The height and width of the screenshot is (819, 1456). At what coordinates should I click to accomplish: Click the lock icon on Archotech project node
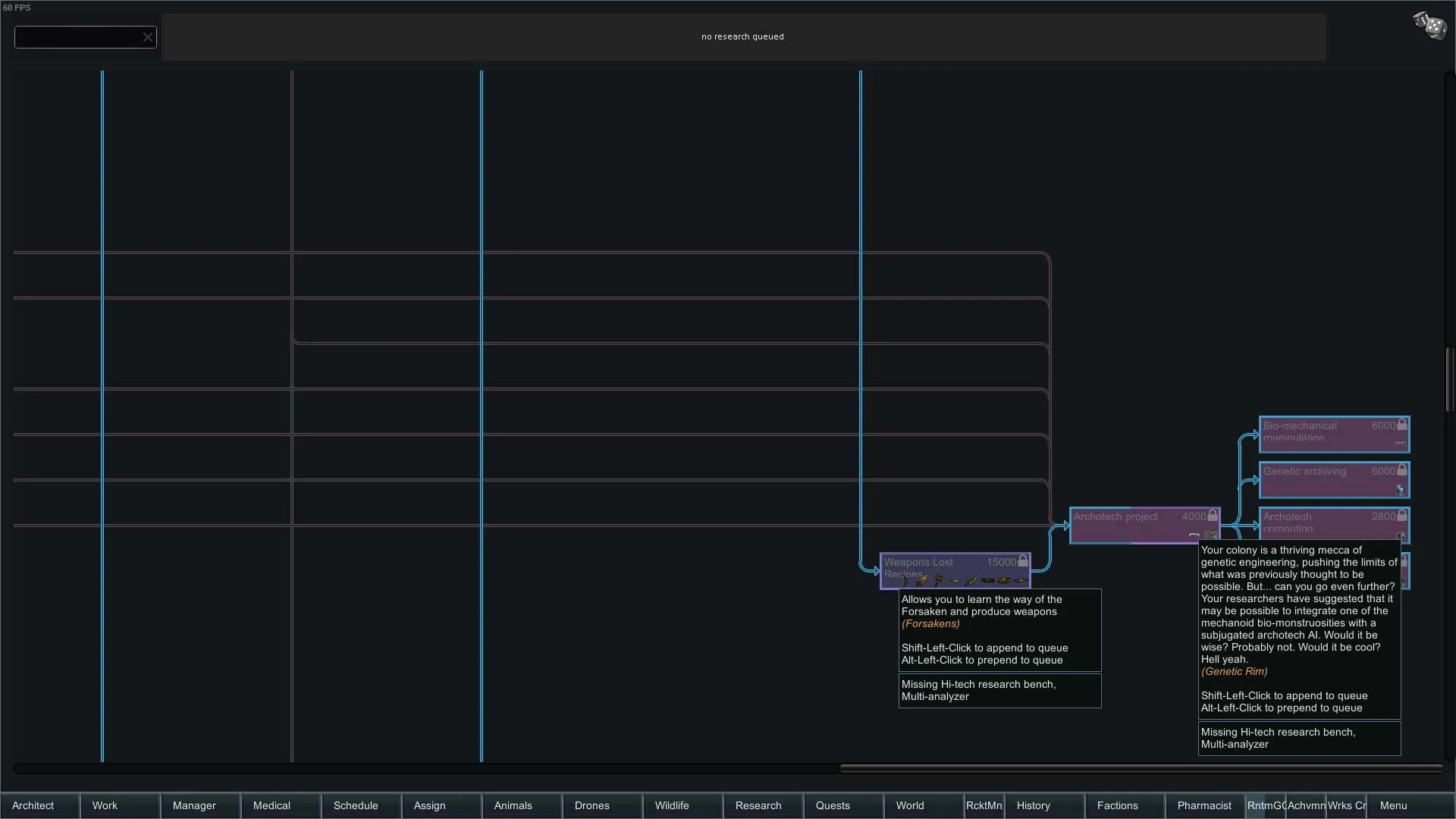[x=1213, y=516]
